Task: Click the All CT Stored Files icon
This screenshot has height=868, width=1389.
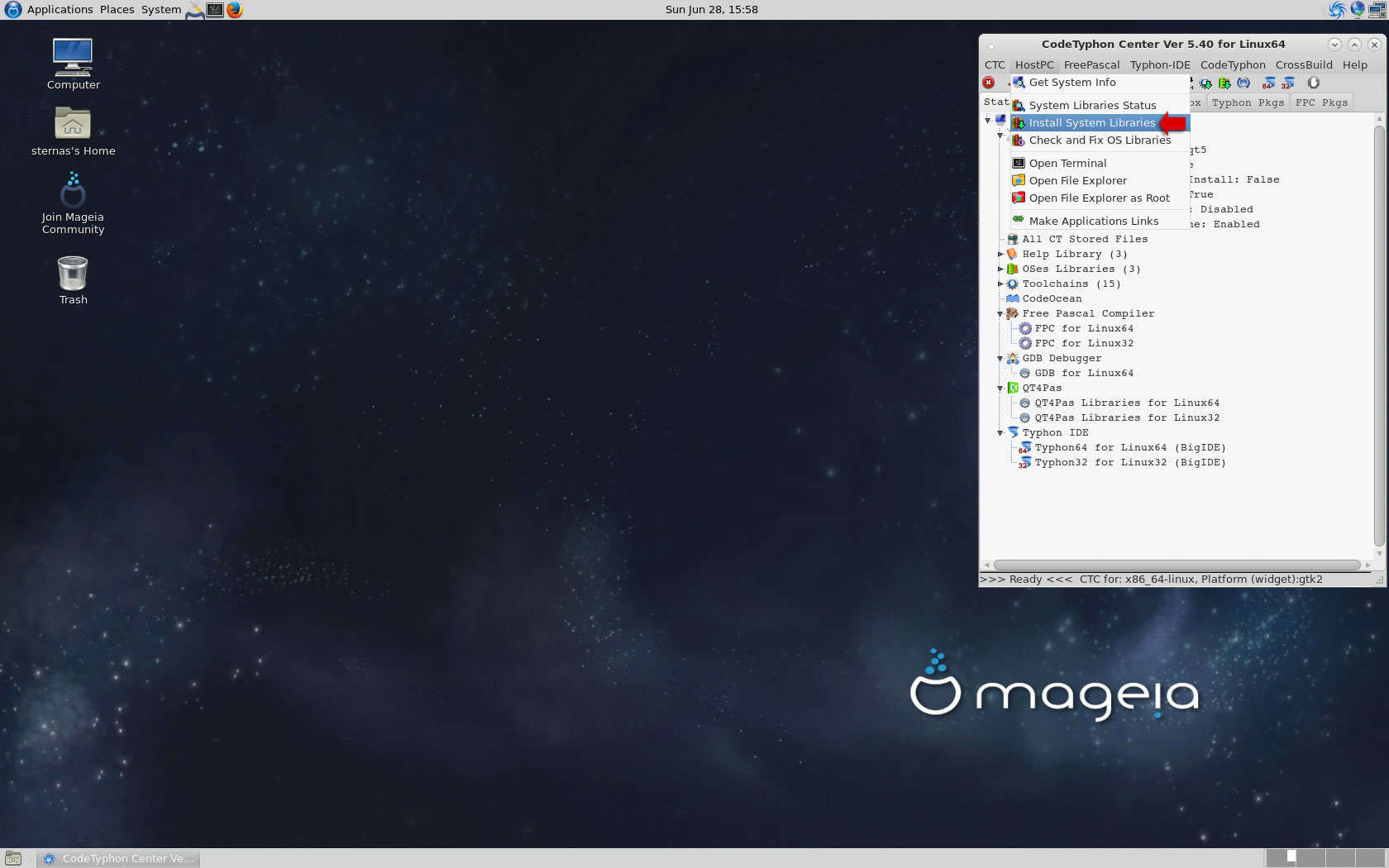Action: pyautogui.click(x=1013, y=239)
